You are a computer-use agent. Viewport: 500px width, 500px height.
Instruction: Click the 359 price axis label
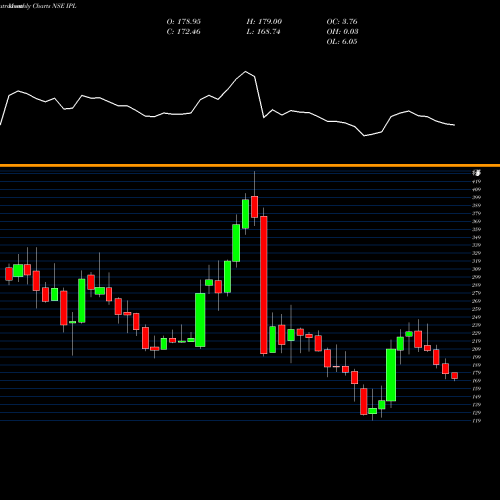pos(477,229)
